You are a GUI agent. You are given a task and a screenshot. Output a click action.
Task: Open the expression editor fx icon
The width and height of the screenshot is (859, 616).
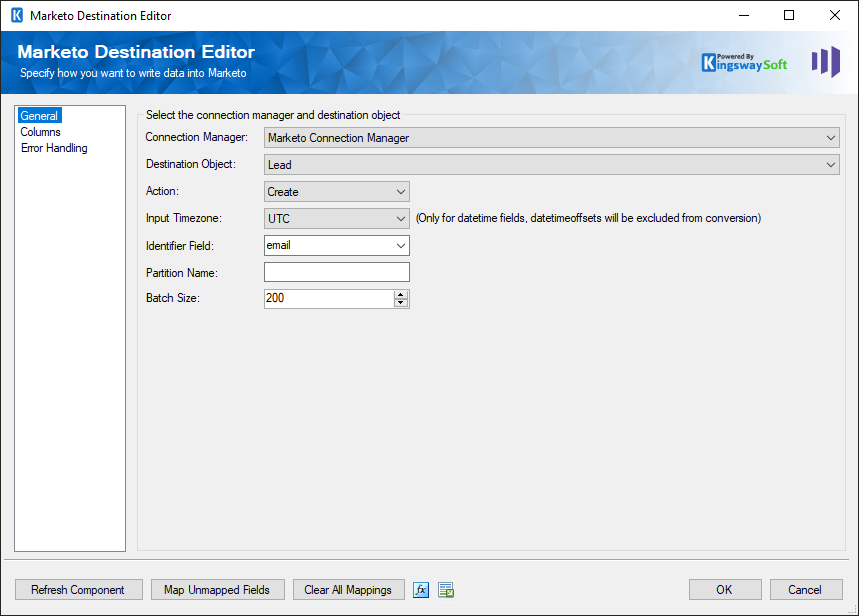(x=421, y=590)
